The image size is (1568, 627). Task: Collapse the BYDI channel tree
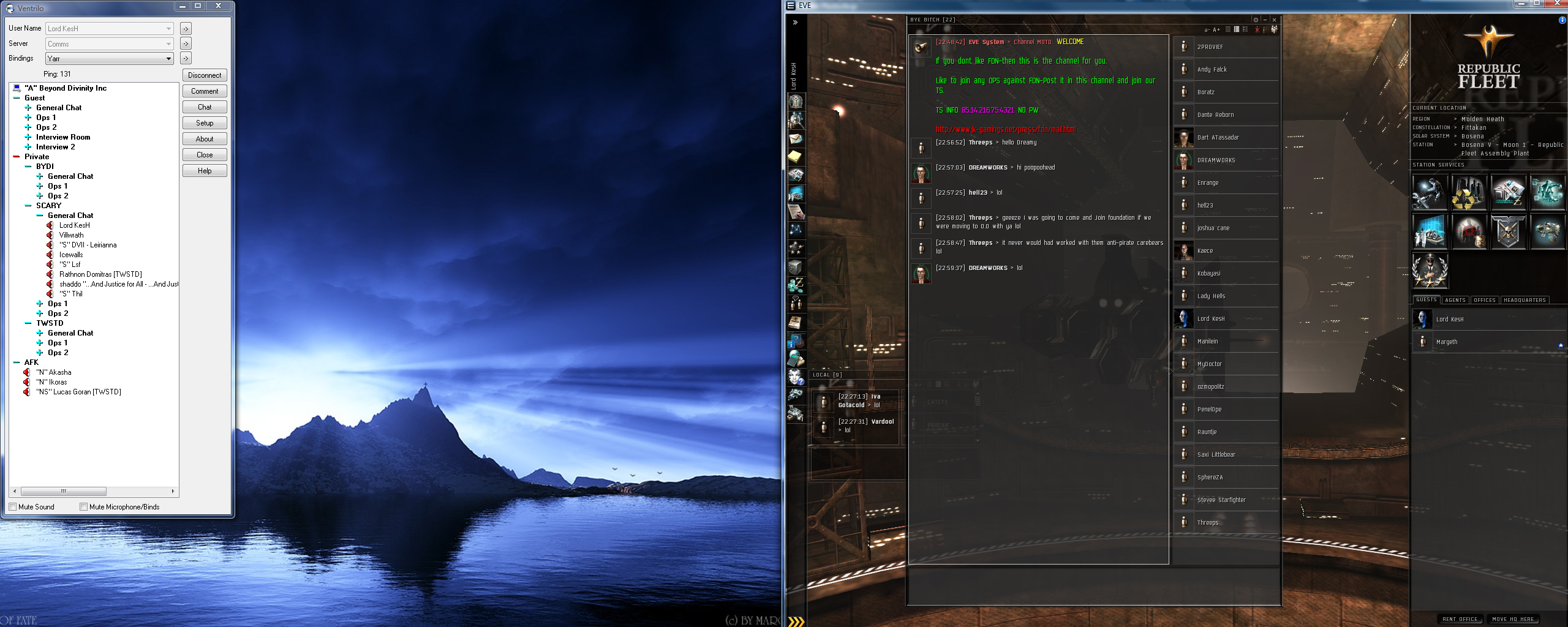pyautogui.click(x=28, y=167)
